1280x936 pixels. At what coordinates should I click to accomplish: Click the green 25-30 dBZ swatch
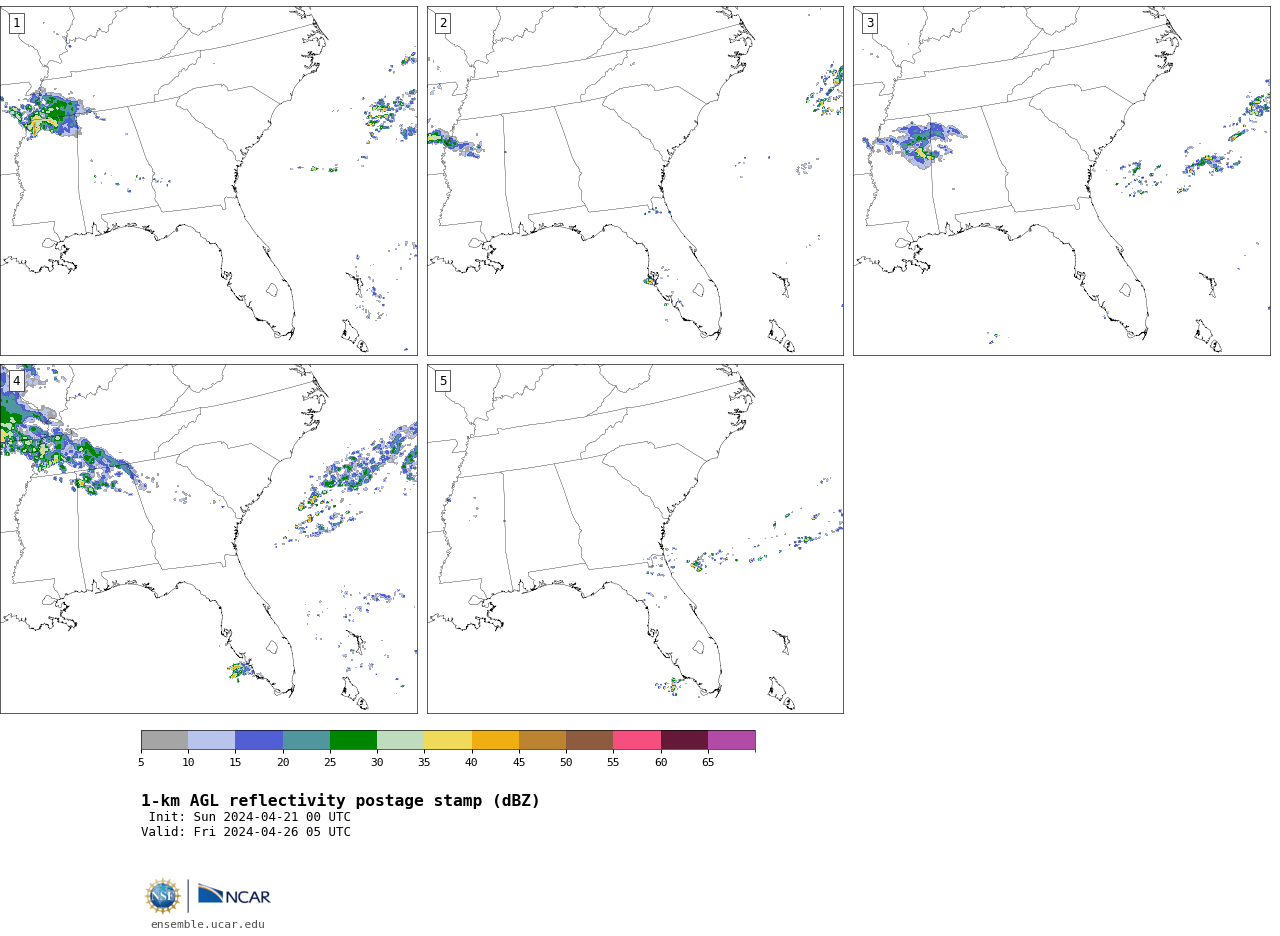coord(353,740)
